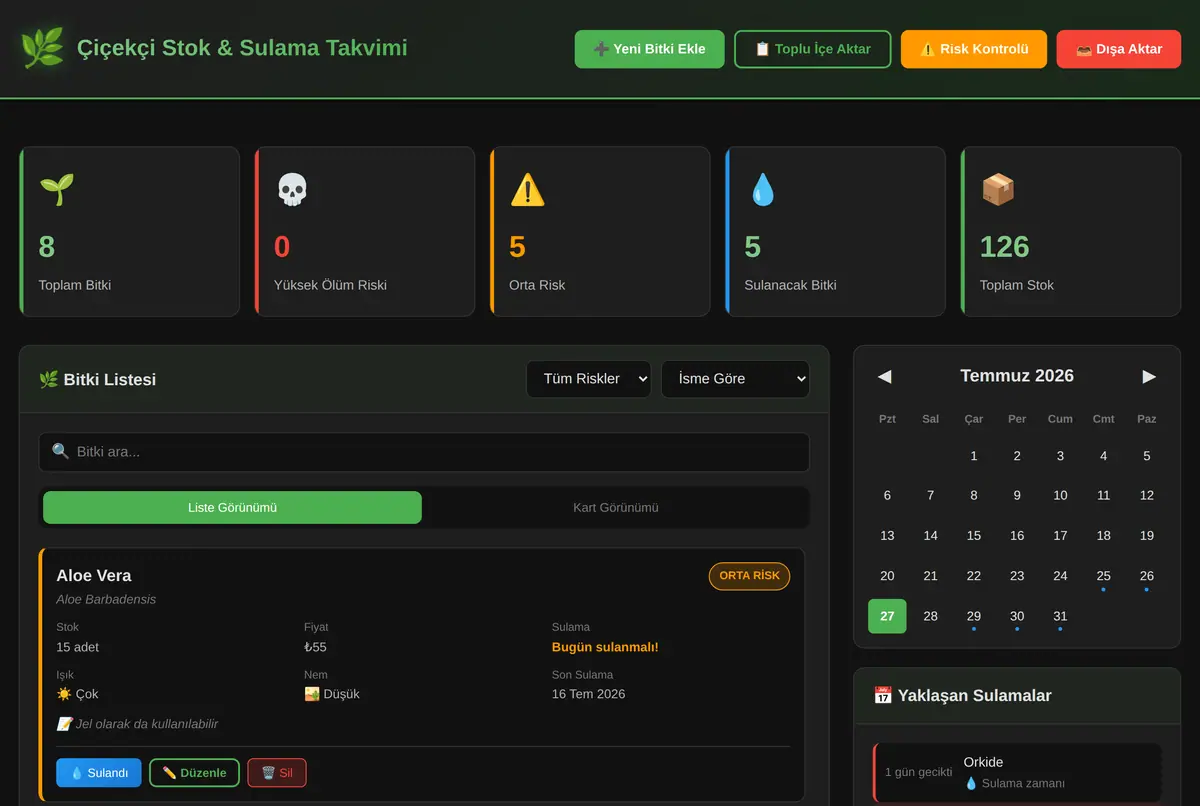Select today, 27, in the calendar
Image resolution: width=1200 pixels, height=806 pixels.
coord(887,616)
